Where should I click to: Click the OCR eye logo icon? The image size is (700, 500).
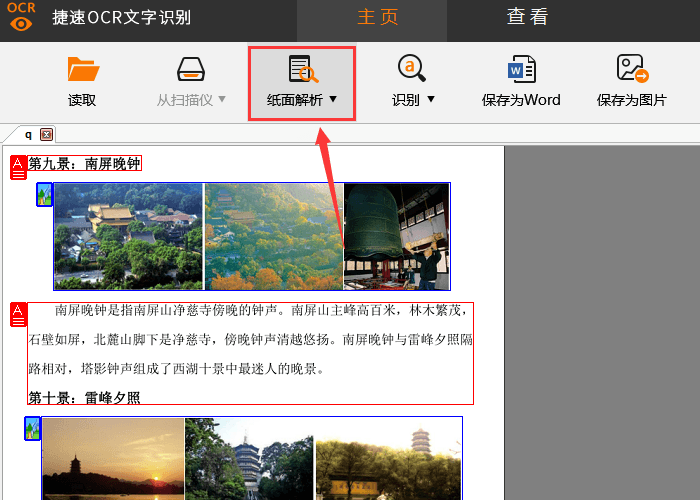pyautogui.click(x=21, y=17)
